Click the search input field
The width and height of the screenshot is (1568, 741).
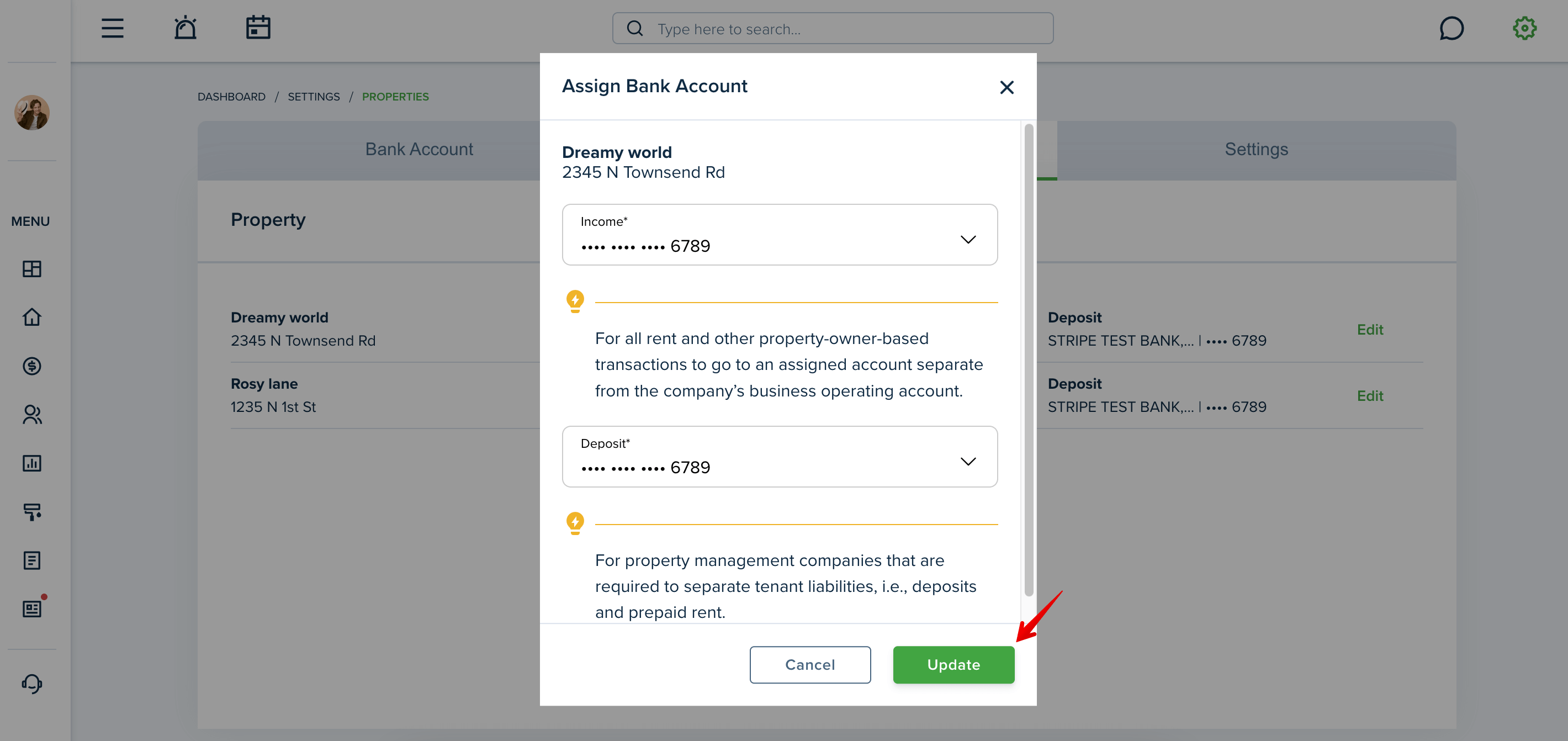pyautogui.click(x=833, y=29)
